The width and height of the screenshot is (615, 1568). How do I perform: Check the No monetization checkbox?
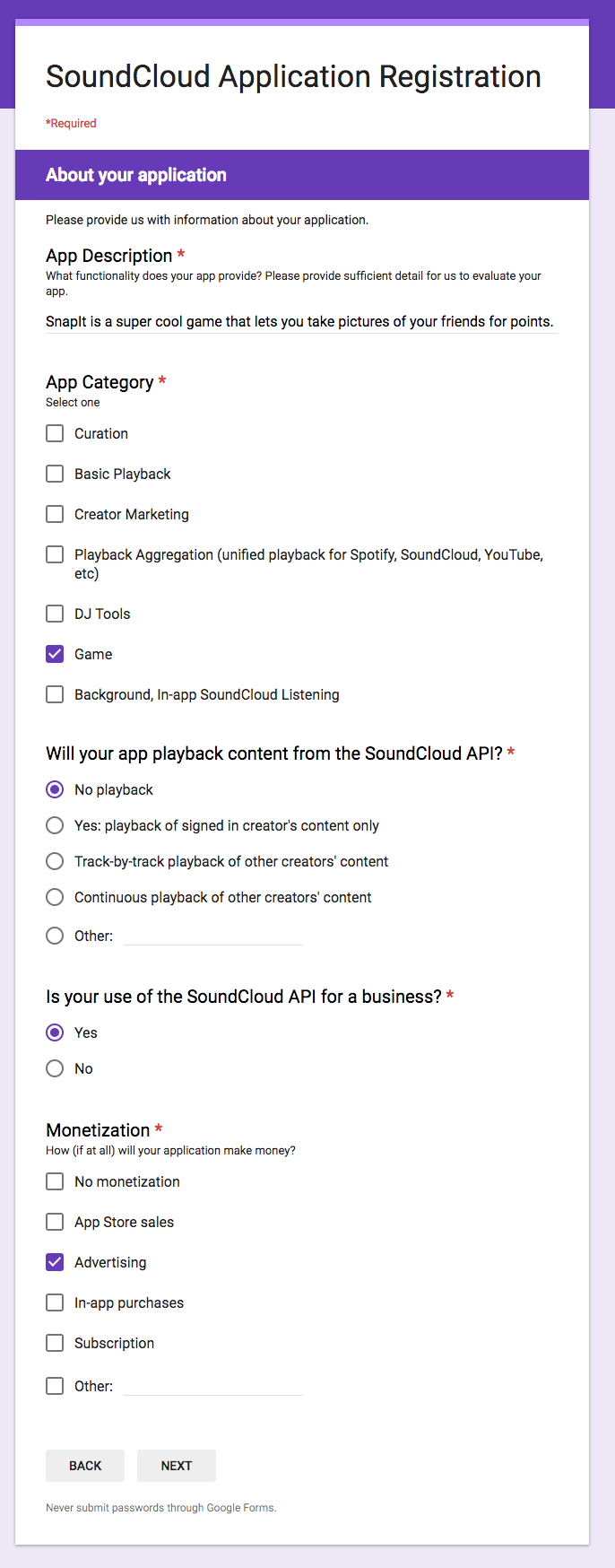coord(55,1181)
